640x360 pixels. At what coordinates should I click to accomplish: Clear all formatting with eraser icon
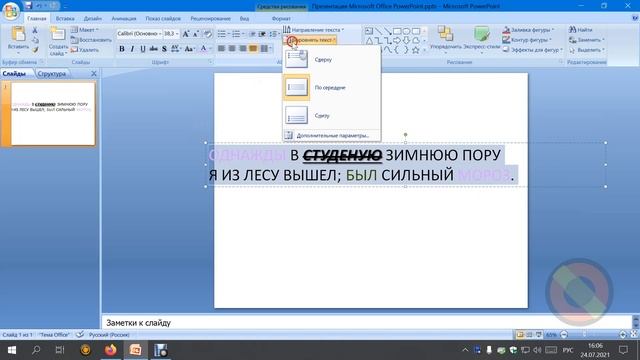pyautogui.click(x=207, y=34)
